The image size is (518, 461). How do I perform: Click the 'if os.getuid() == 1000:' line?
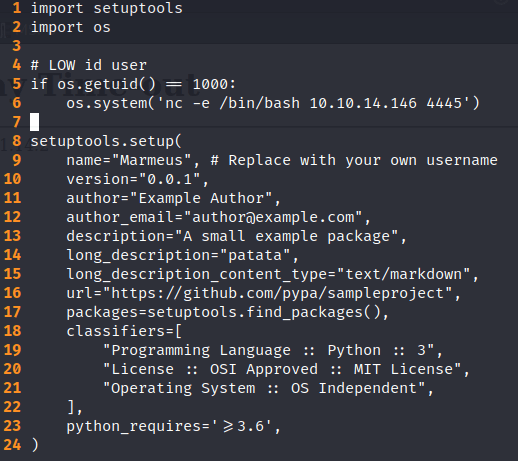click(133, 84)
